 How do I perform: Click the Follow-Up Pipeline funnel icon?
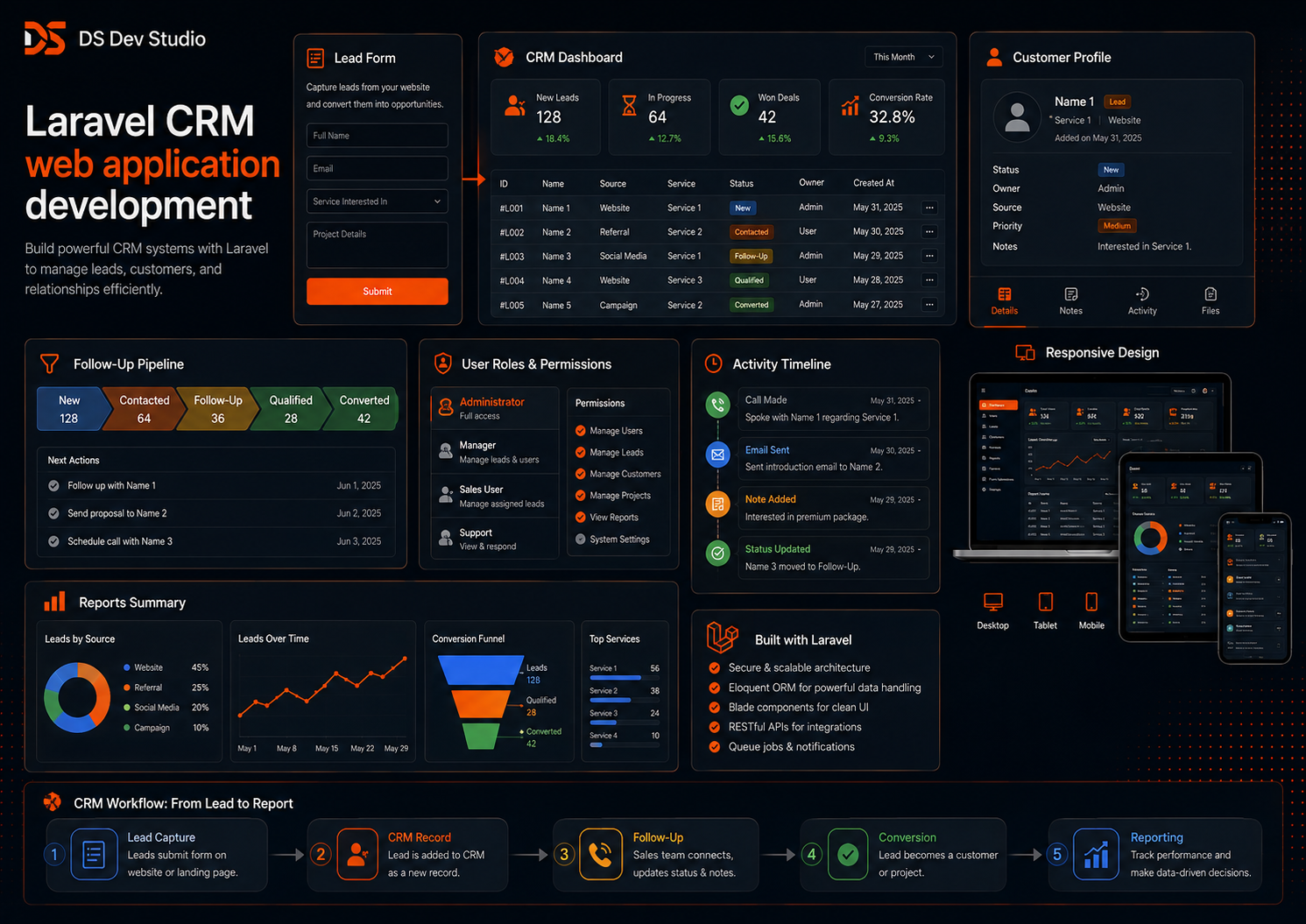[x=50, y=363]
